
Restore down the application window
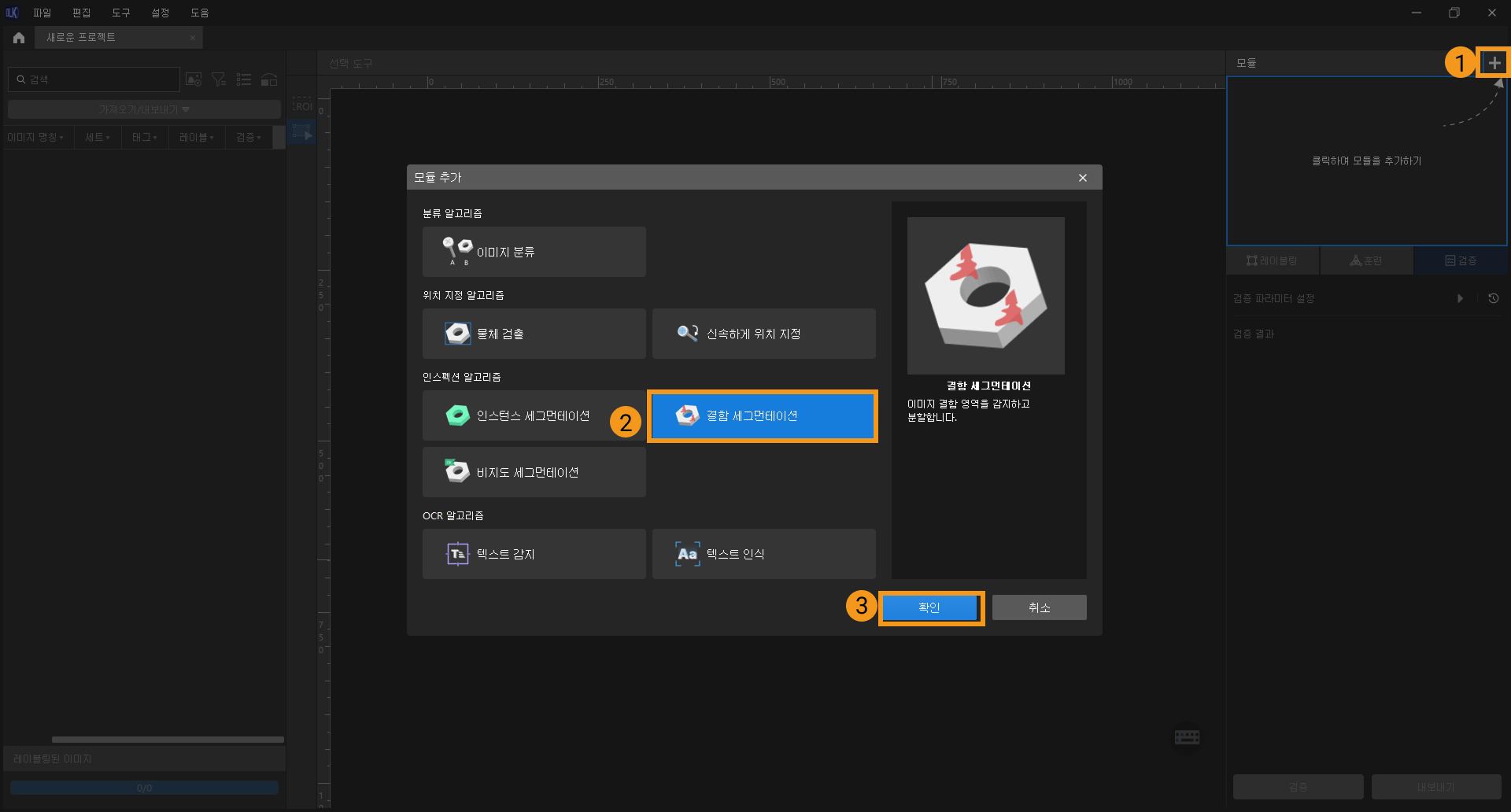pos(1454,13)
